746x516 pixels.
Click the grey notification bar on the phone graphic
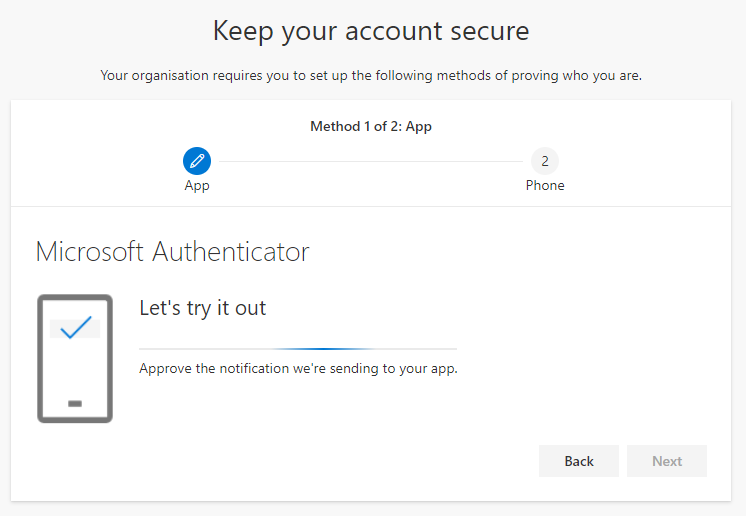click(x=75, y=329)
